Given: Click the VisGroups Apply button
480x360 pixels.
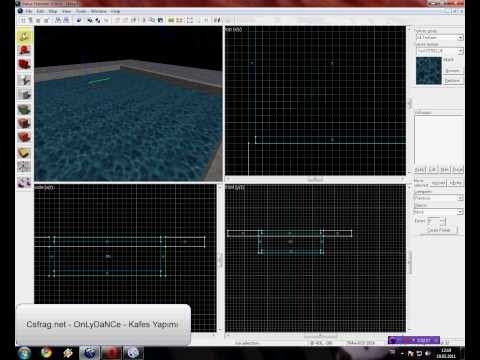Looking at the screenshot, I should [x=420, y=170].
